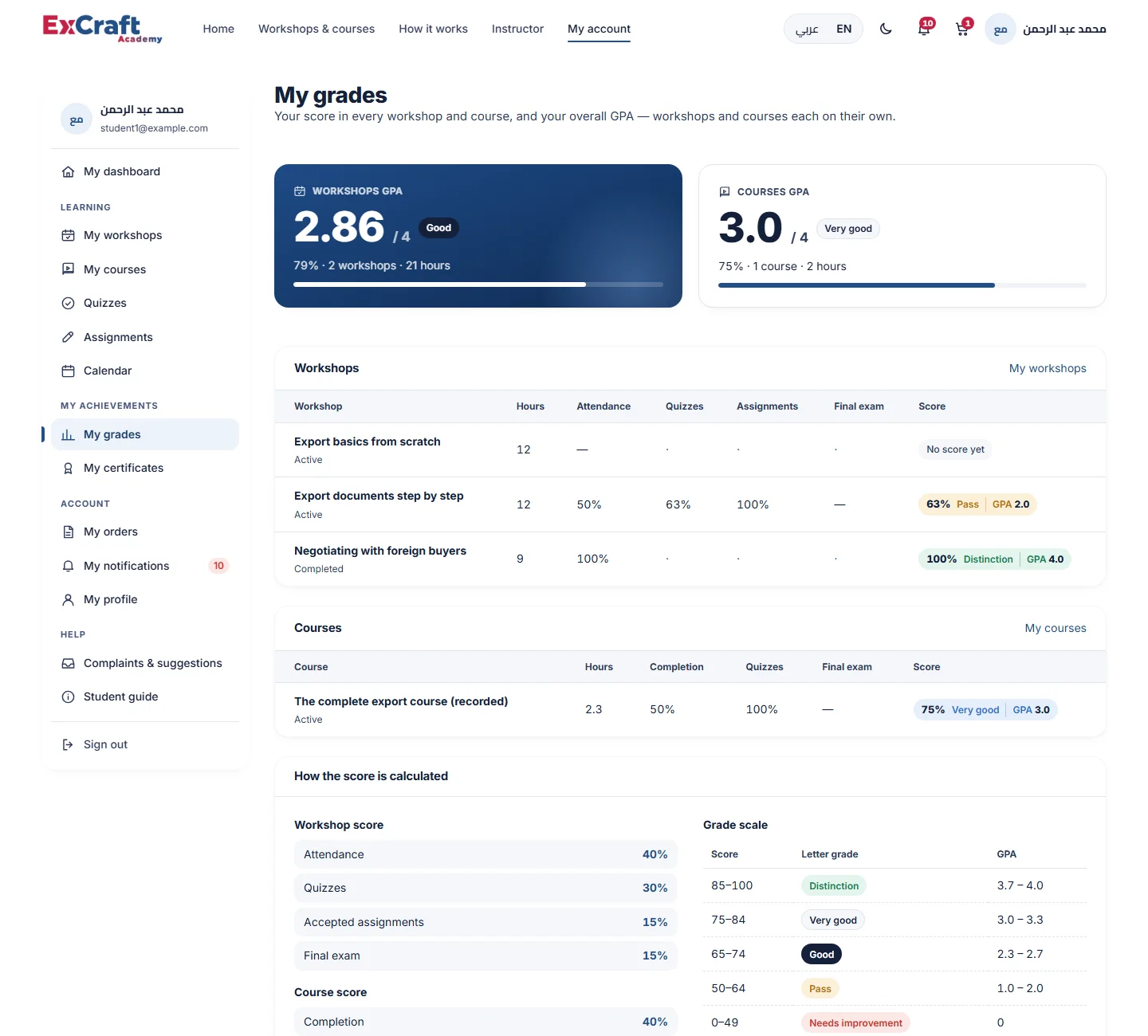
Task: Open Export basics from scratch workshop
Action: 367,441
